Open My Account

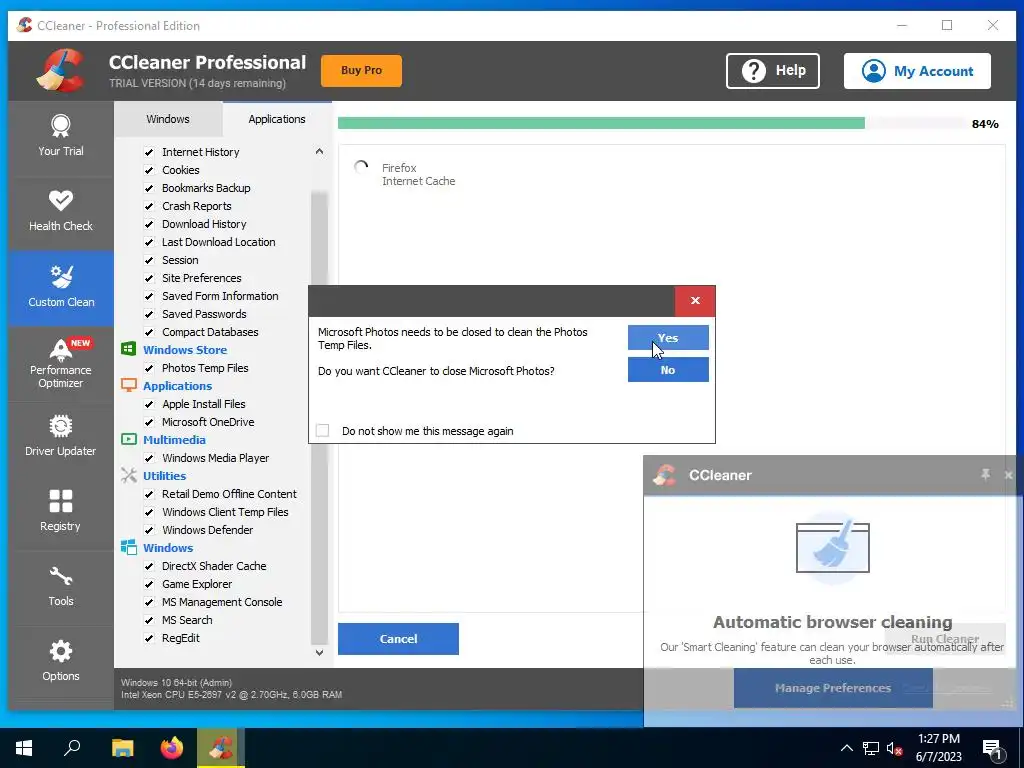pyautogui.click(x=917, y=71)
